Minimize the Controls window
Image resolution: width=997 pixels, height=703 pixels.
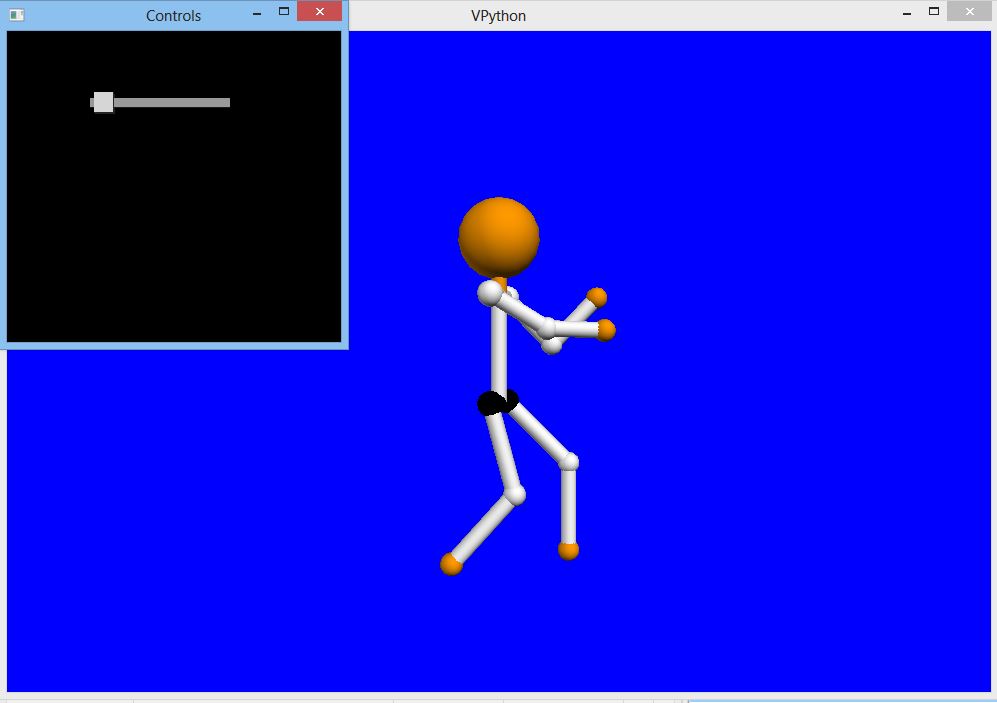click(x=257, y=14)
